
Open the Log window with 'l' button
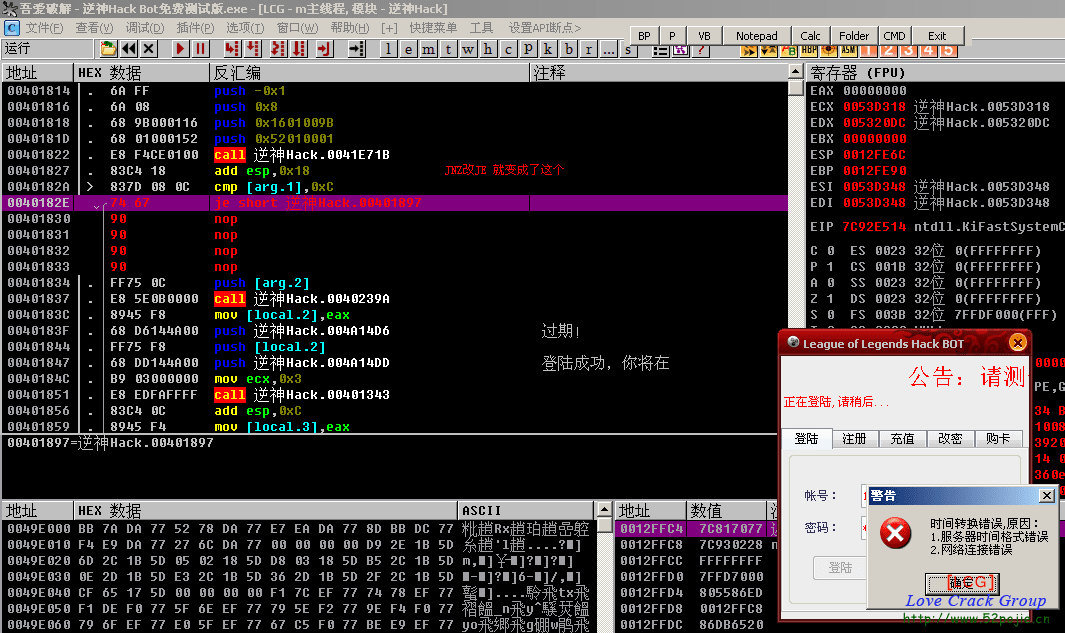click(388, 49)
